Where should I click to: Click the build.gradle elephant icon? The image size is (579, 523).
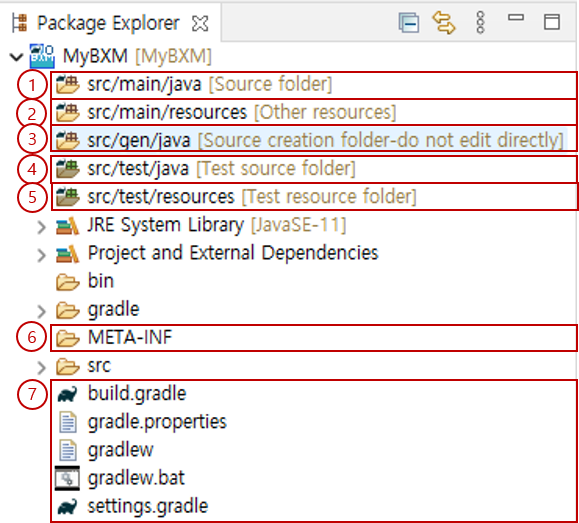click(68, 394)
